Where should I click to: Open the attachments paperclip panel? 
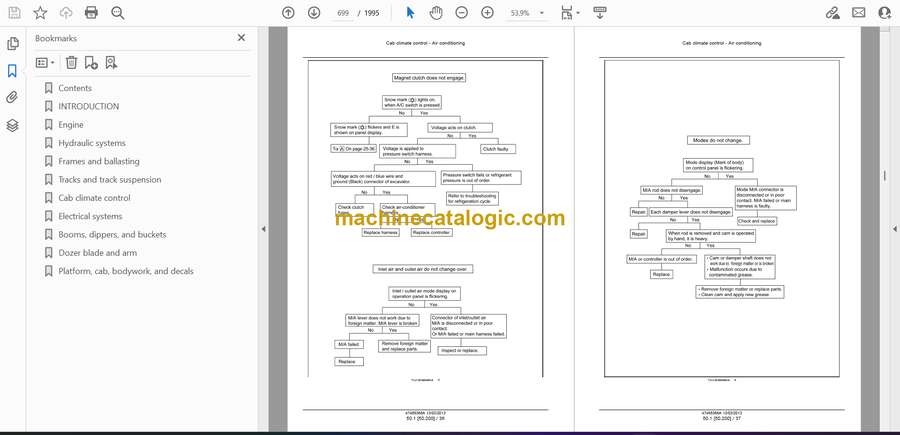[12, 98]
